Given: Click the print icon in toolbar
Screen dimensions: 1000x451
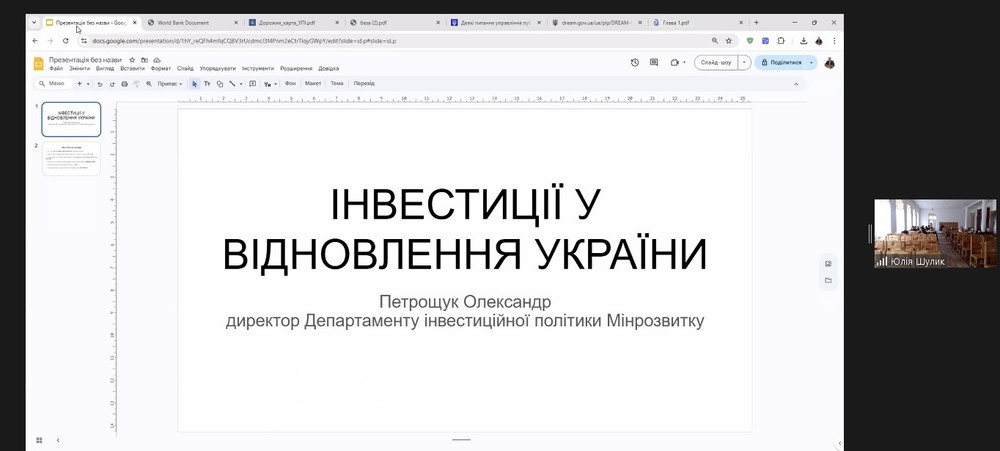Looking at the screenshot, I should [x=124, y=84].
